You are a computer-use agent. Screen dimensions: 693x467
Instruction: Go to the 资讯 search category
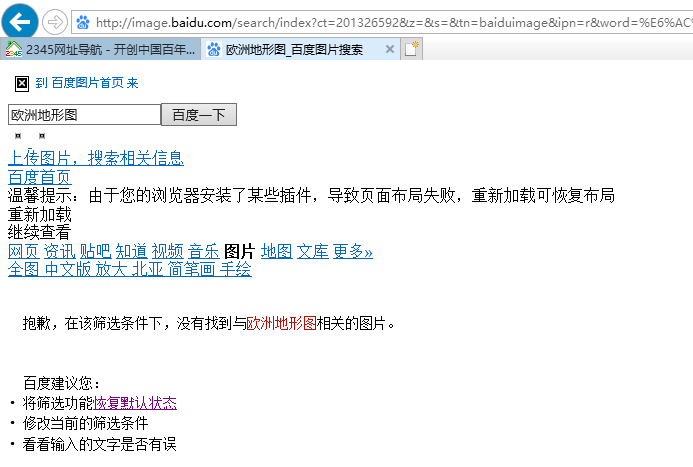[x=60, y=251]
